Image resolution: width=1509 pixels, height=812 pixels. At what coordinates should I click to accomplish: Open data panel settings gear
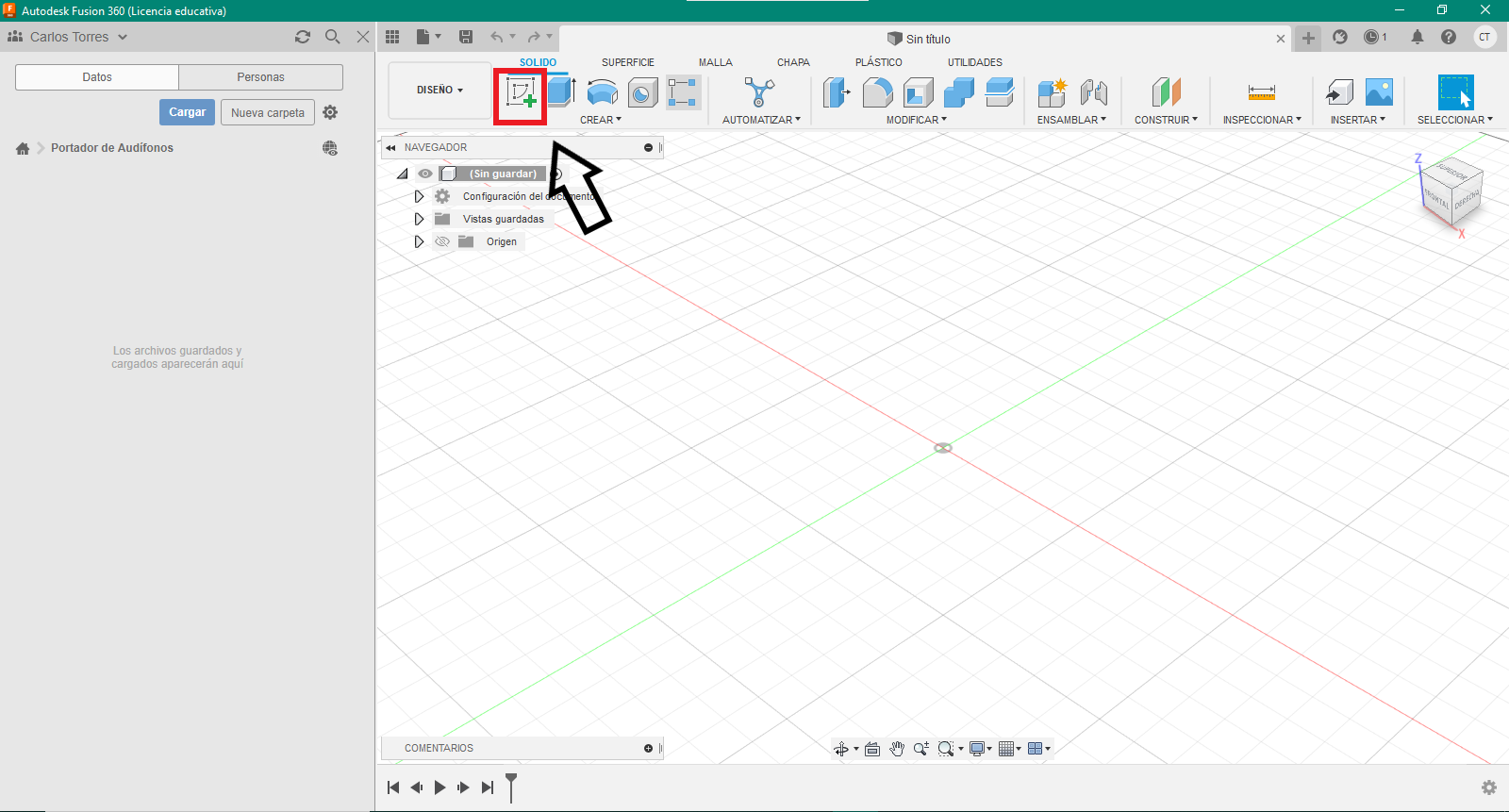pyautogui.click(x=330, y=112)
